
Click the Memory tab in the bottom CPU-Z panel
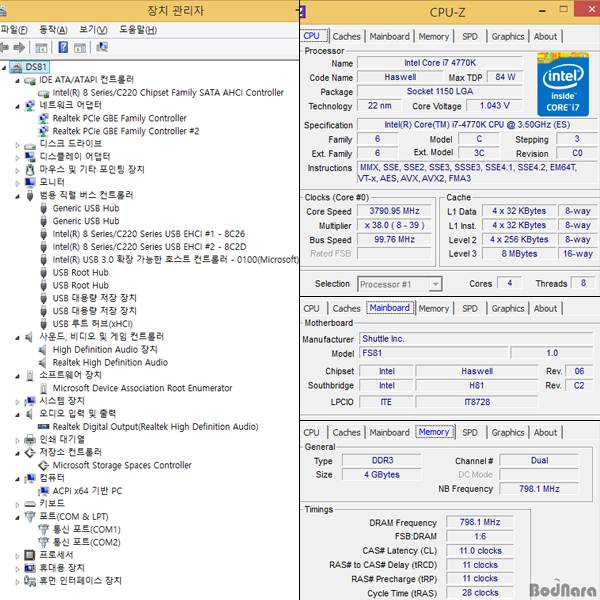[434, 432]
